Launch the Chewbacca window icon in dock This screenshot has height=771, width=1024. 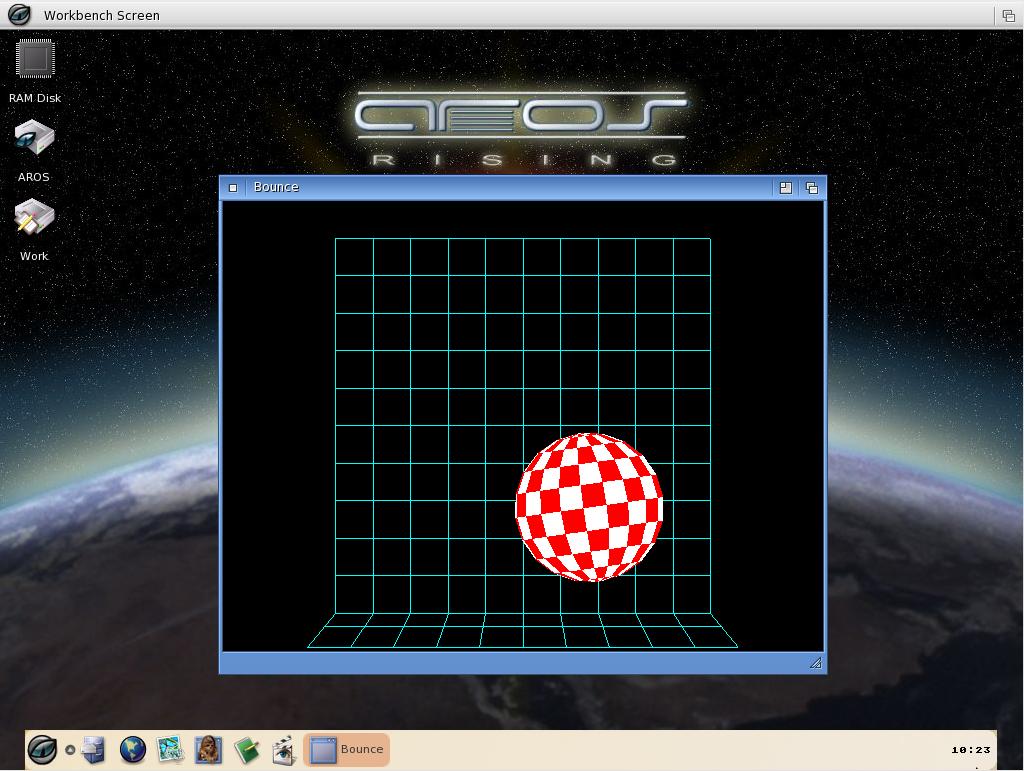coord(208,749)
